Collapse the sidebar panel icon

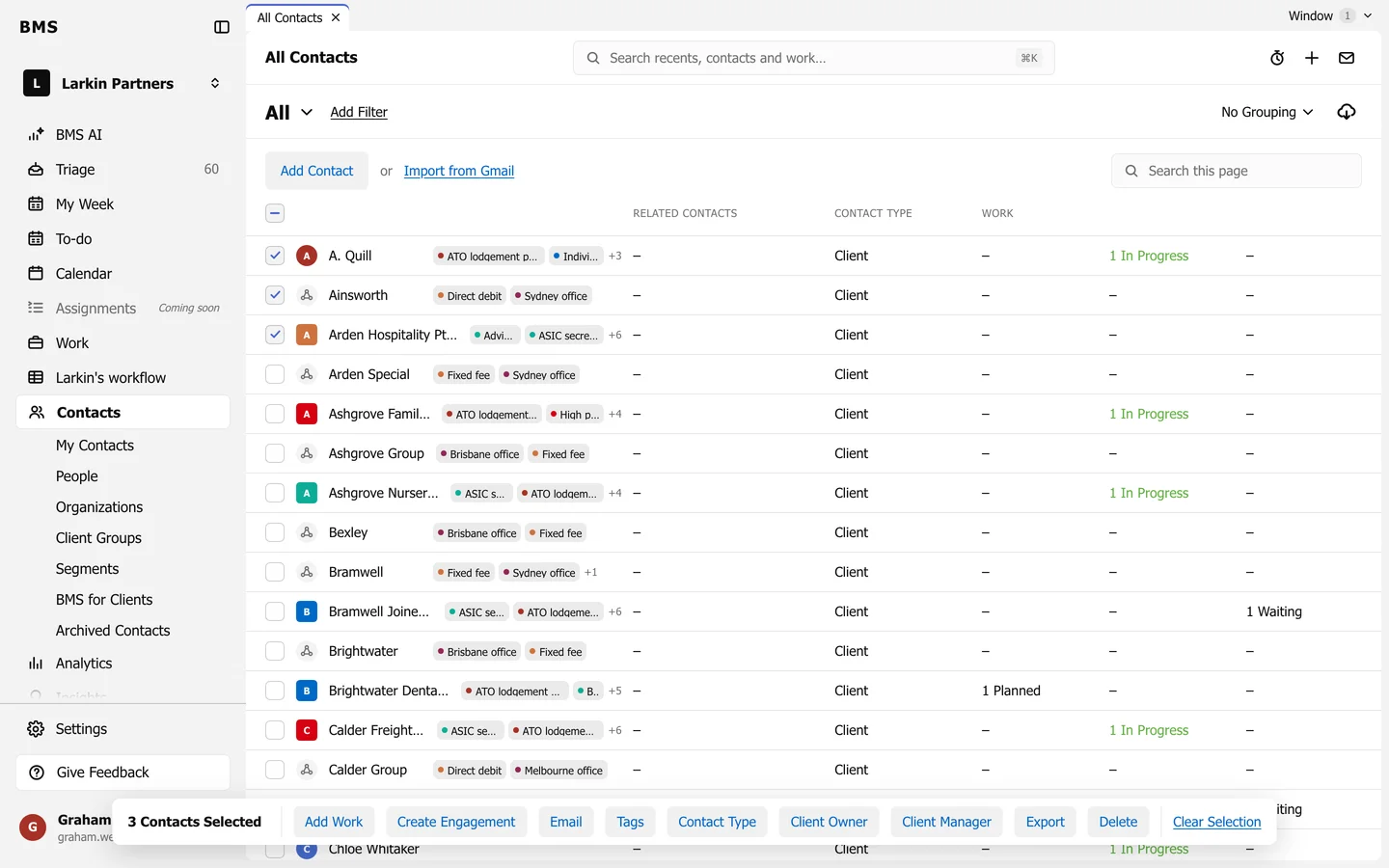[222, 27]
